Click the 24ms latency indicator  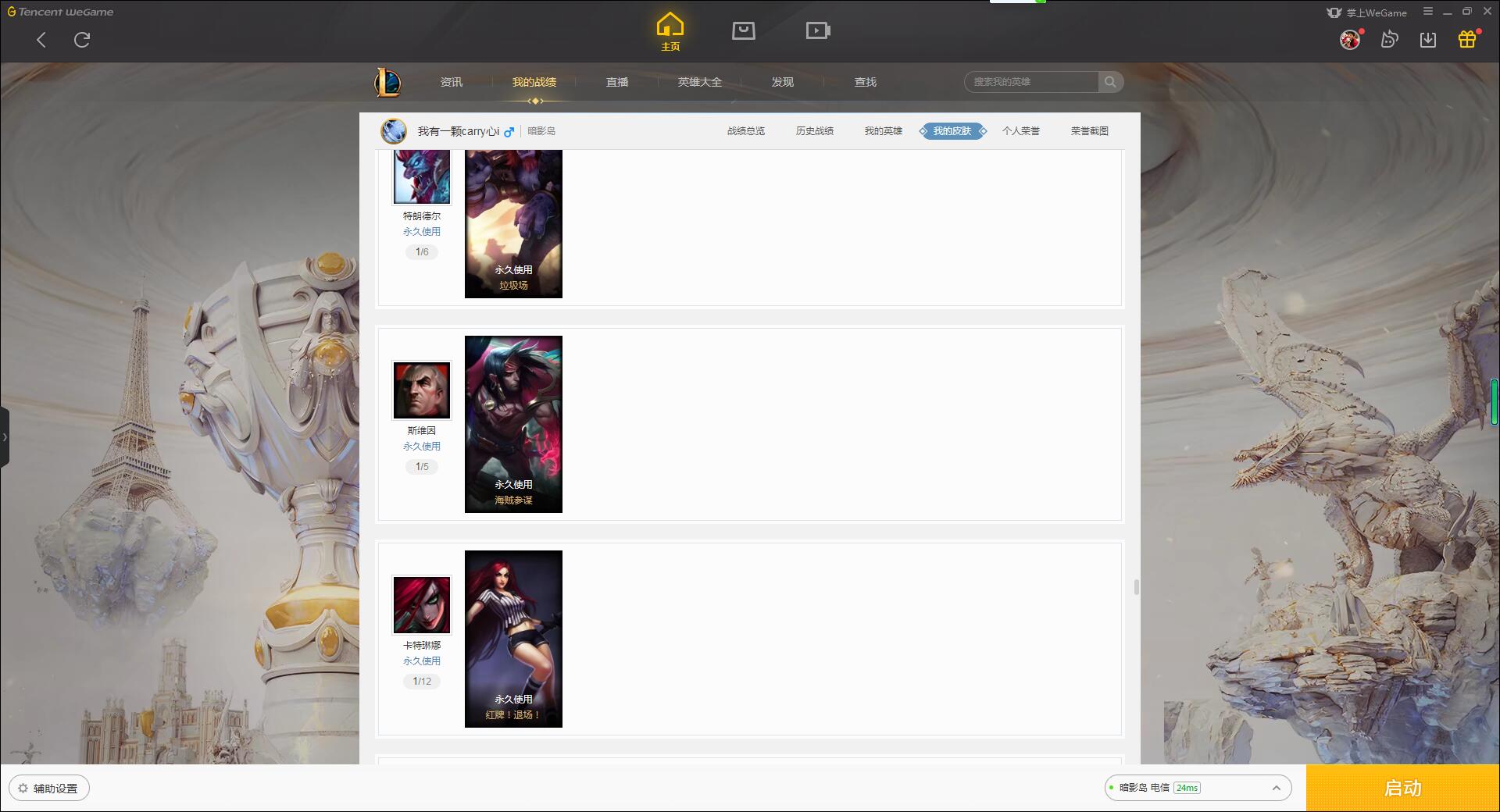(1187, 789)
